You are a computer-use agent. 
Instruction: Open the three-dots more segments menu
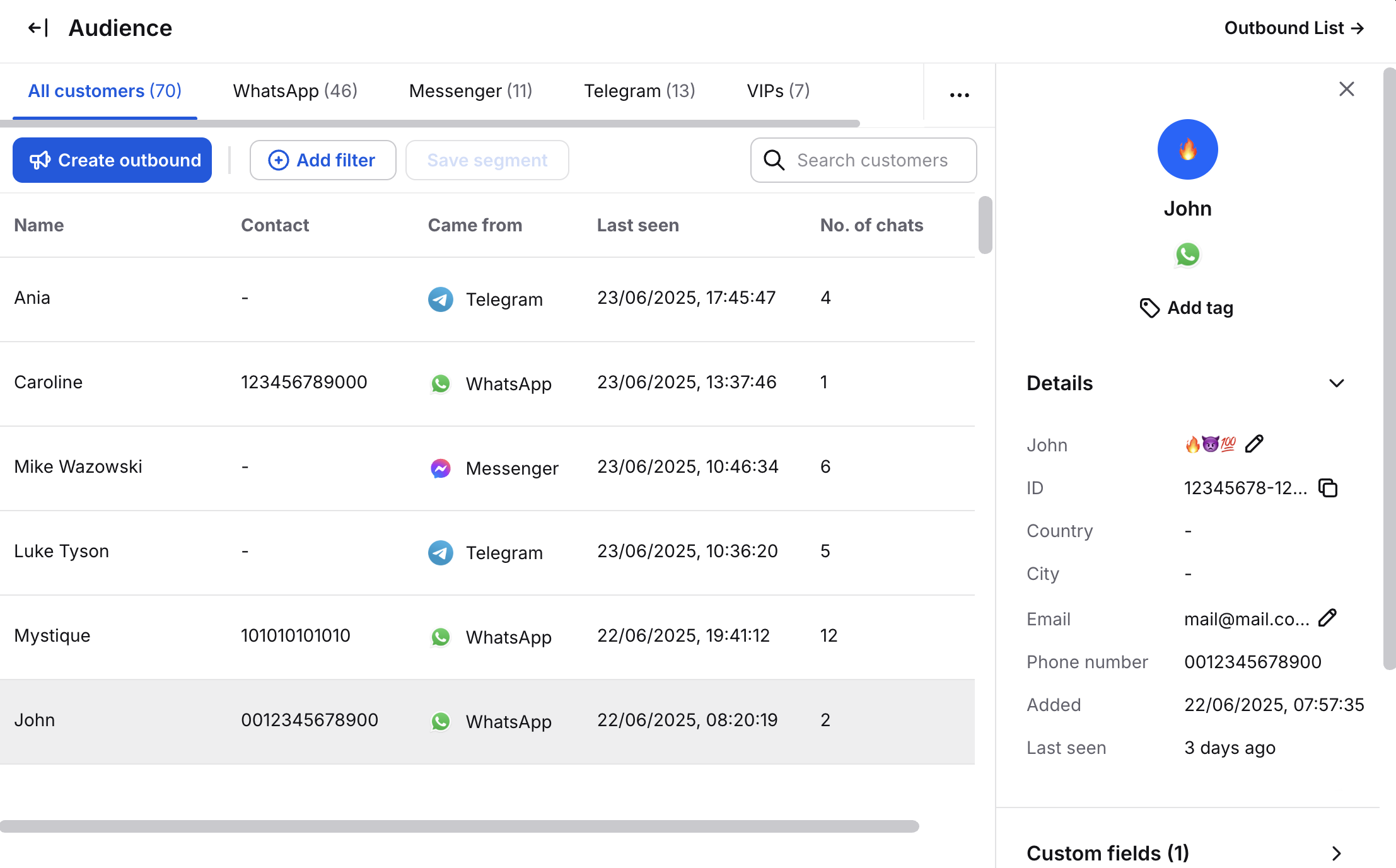pyautogui.click(x=959, y=95)
